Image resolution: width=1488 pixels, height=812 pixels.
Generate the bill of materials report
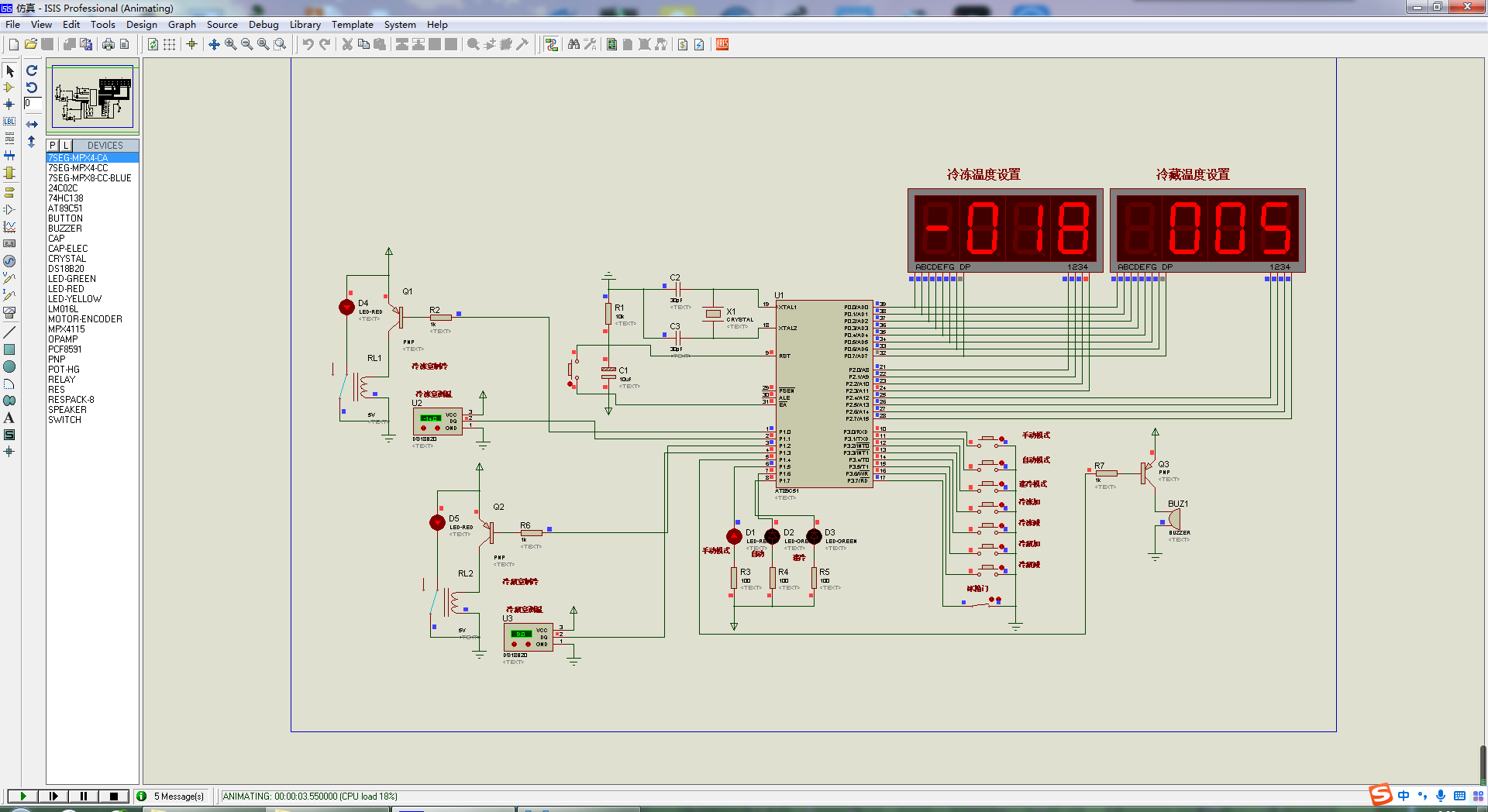click(683, 44)
